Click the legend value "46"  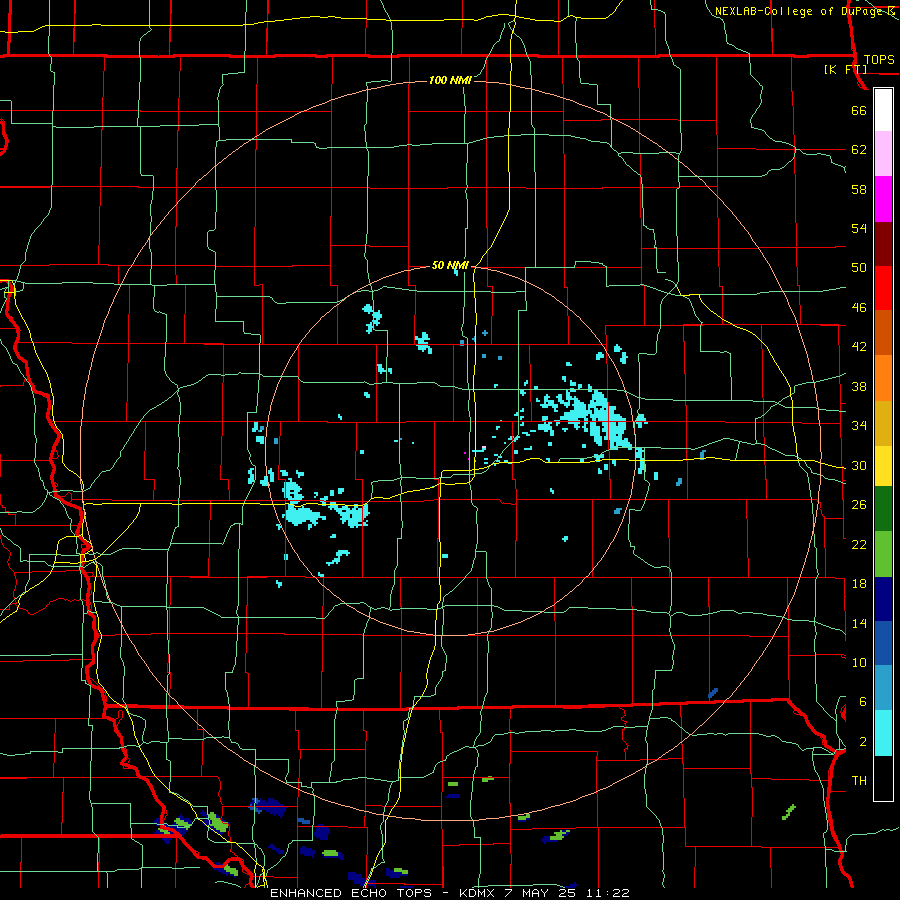pyautogui.click(x=859, y=308)
